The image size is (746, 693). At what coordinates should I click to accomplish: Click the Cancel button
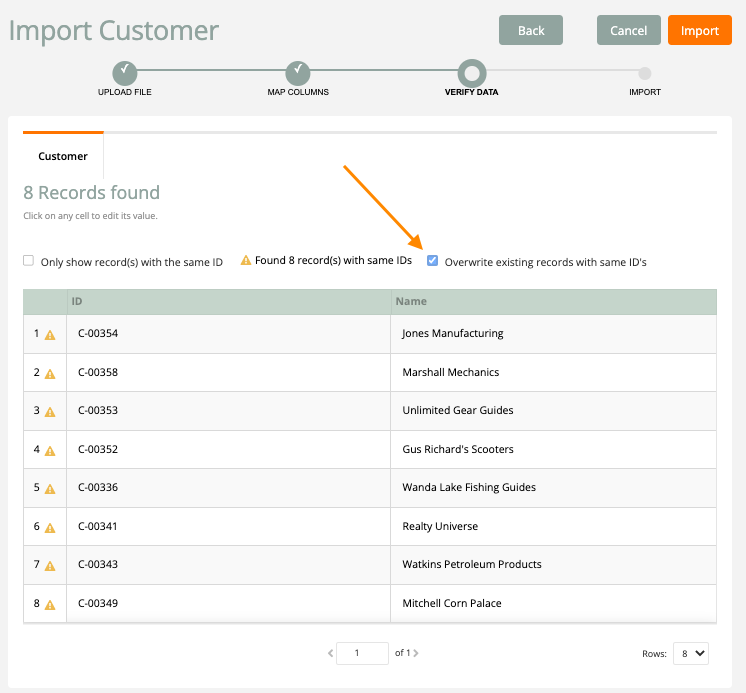click(x=628, y=30)
